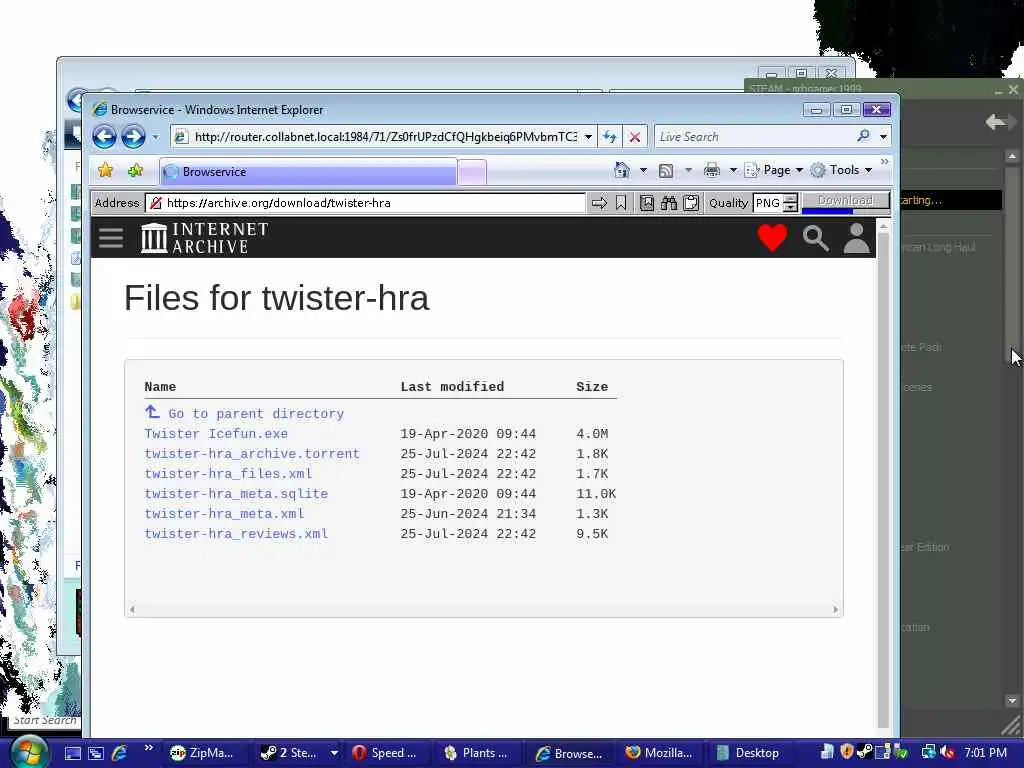This screenshot has width=1024, height=768.
Task: Click the page vertical scrollbar thumb
Action: tap(883, 480)
